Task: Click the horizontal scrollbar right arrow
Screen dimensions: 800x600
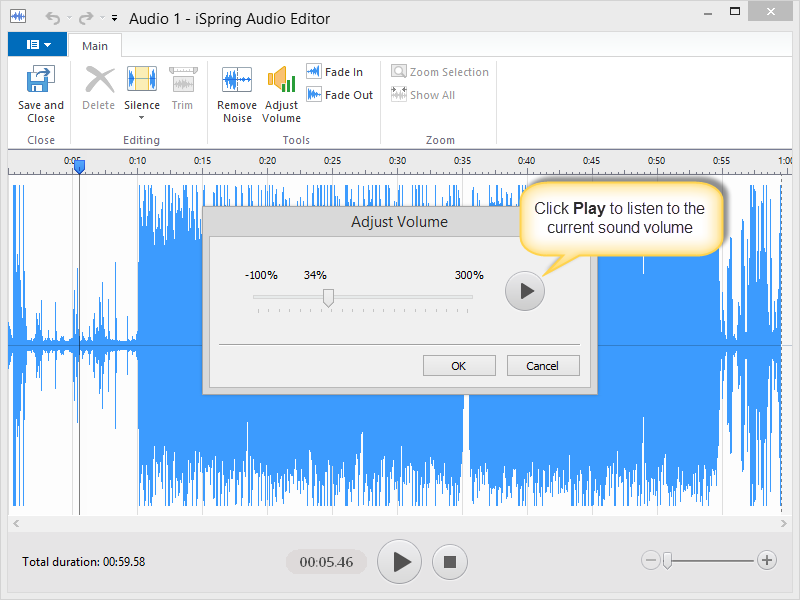Action: (785, 523)
